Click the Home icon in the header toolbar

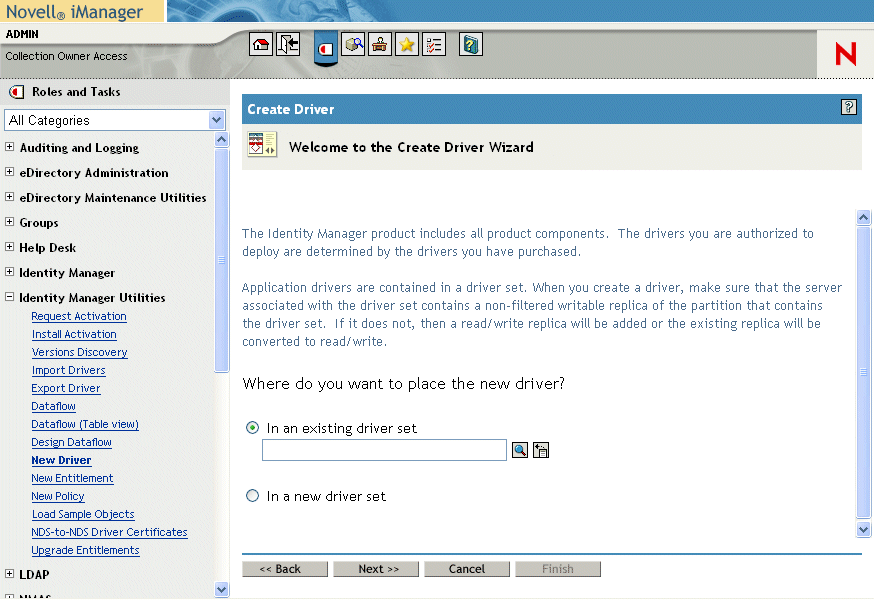click(x=260, y=44)
